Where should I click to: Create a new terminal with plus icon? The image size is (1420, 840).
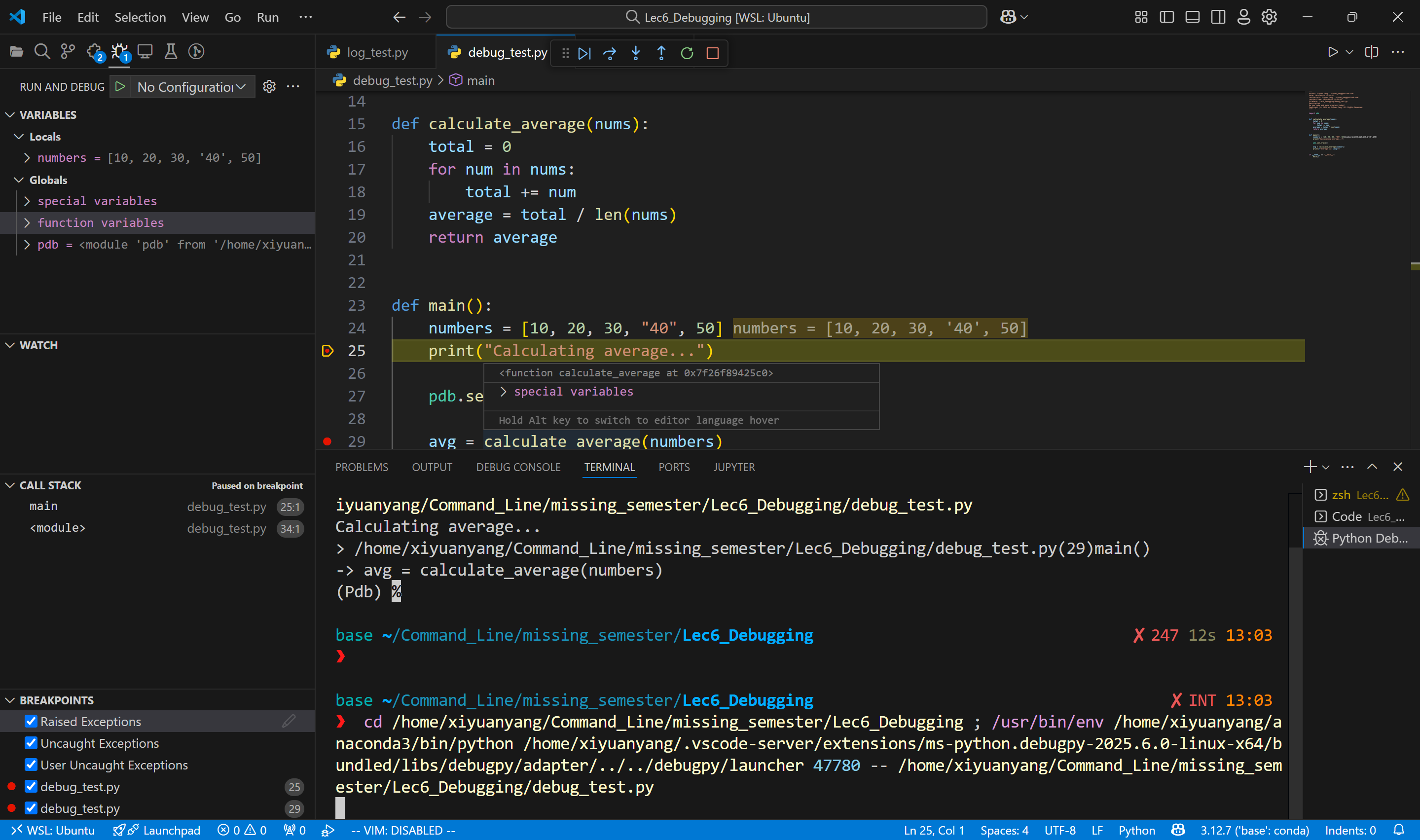[1310, 467]
